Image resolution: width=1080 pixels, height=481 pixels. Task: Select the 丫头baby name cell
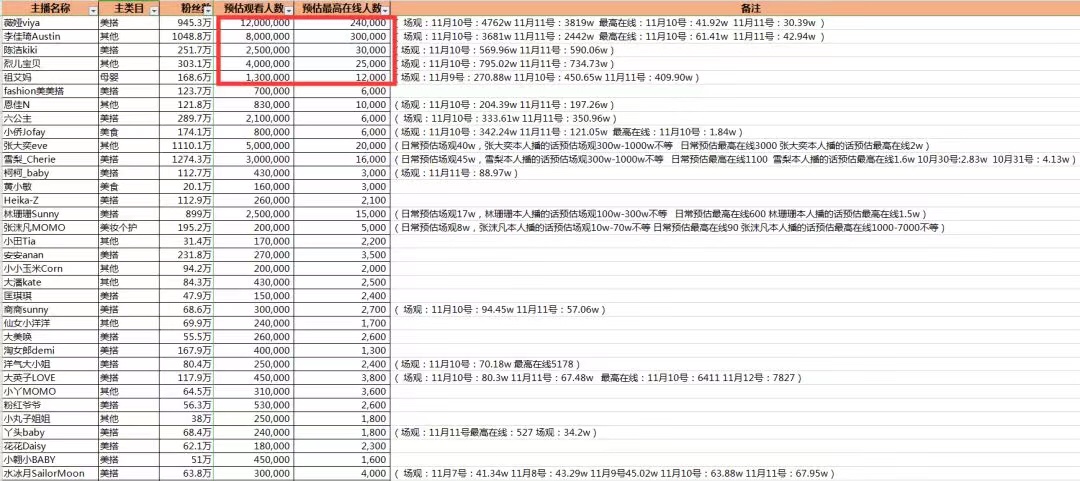click(x=50, y=432)
